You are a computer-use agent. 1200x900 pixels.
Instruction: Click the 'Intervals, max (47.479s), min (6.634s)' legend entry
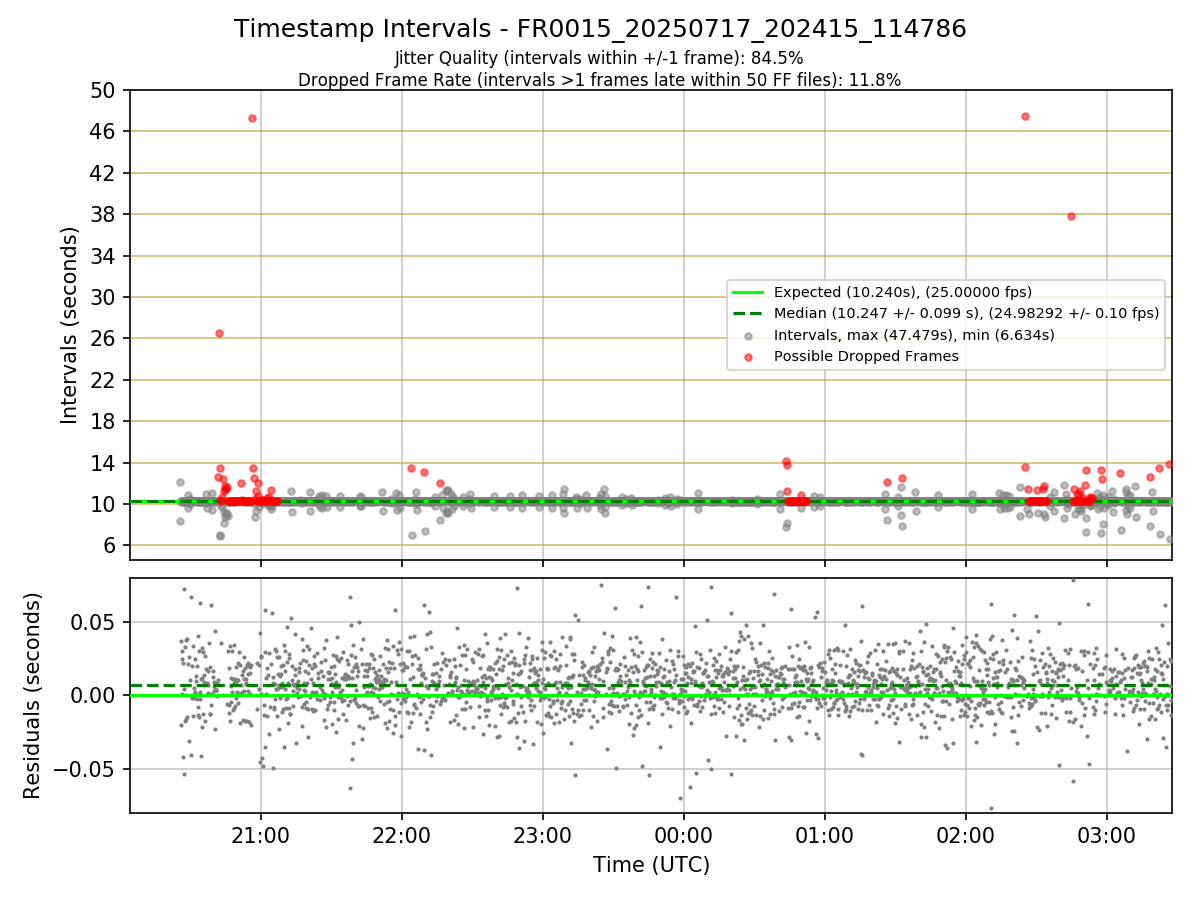914,335
